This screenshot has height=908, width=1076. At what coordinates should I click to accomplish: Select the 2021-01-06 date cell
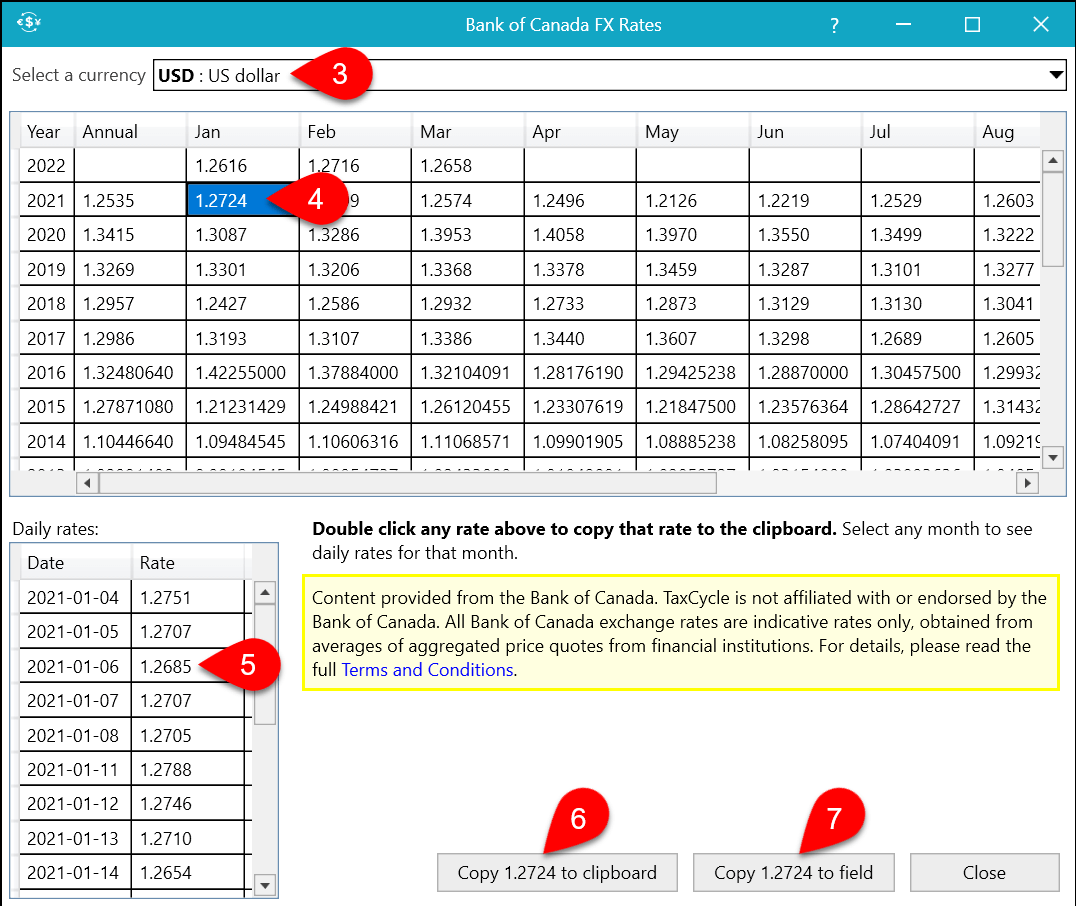coord(75,666)
